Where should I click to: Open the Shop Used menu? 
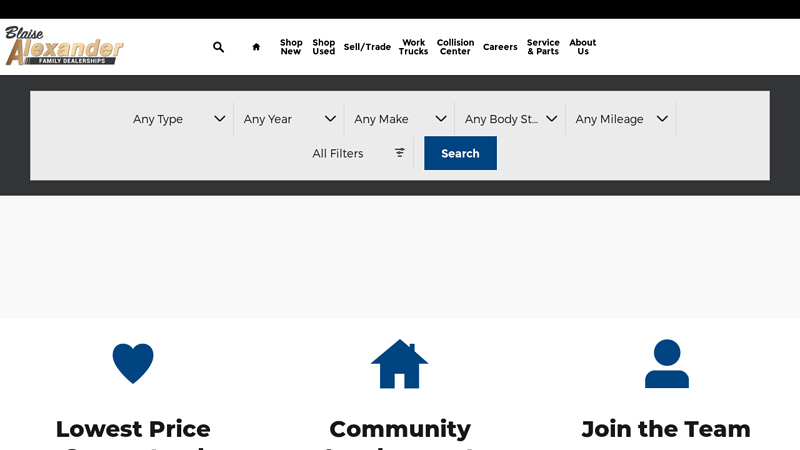click(x=323, y=47)
